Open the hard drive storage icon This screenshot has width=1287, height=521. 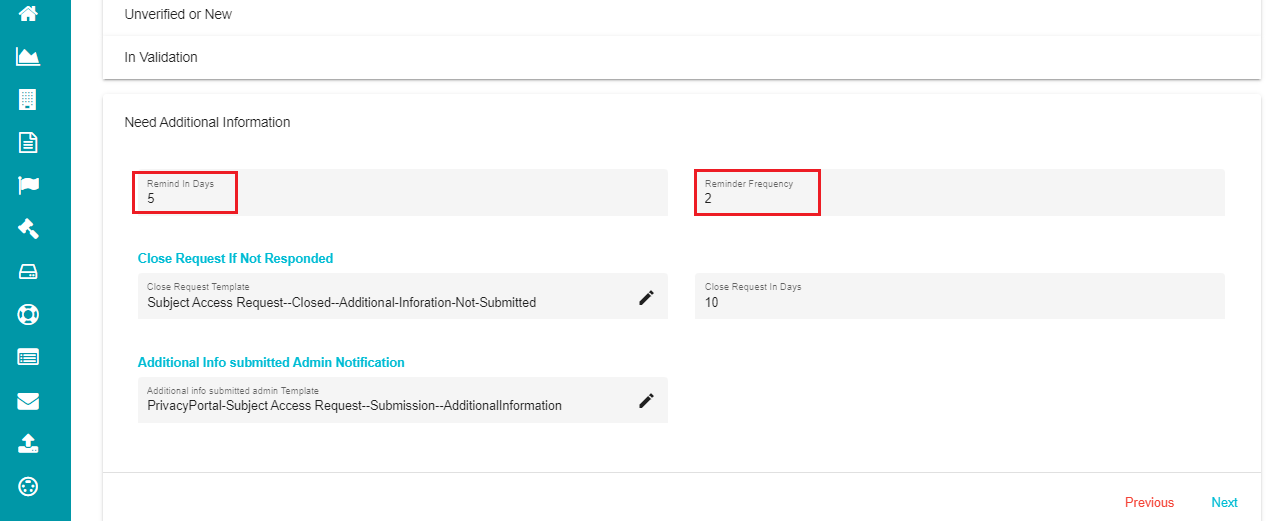tap(28, 271)
